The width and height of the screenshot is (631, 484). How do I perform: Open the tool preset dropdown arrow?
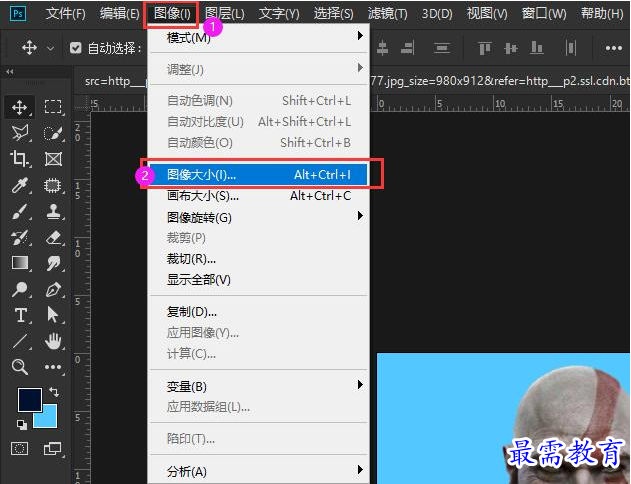point(50,48)
